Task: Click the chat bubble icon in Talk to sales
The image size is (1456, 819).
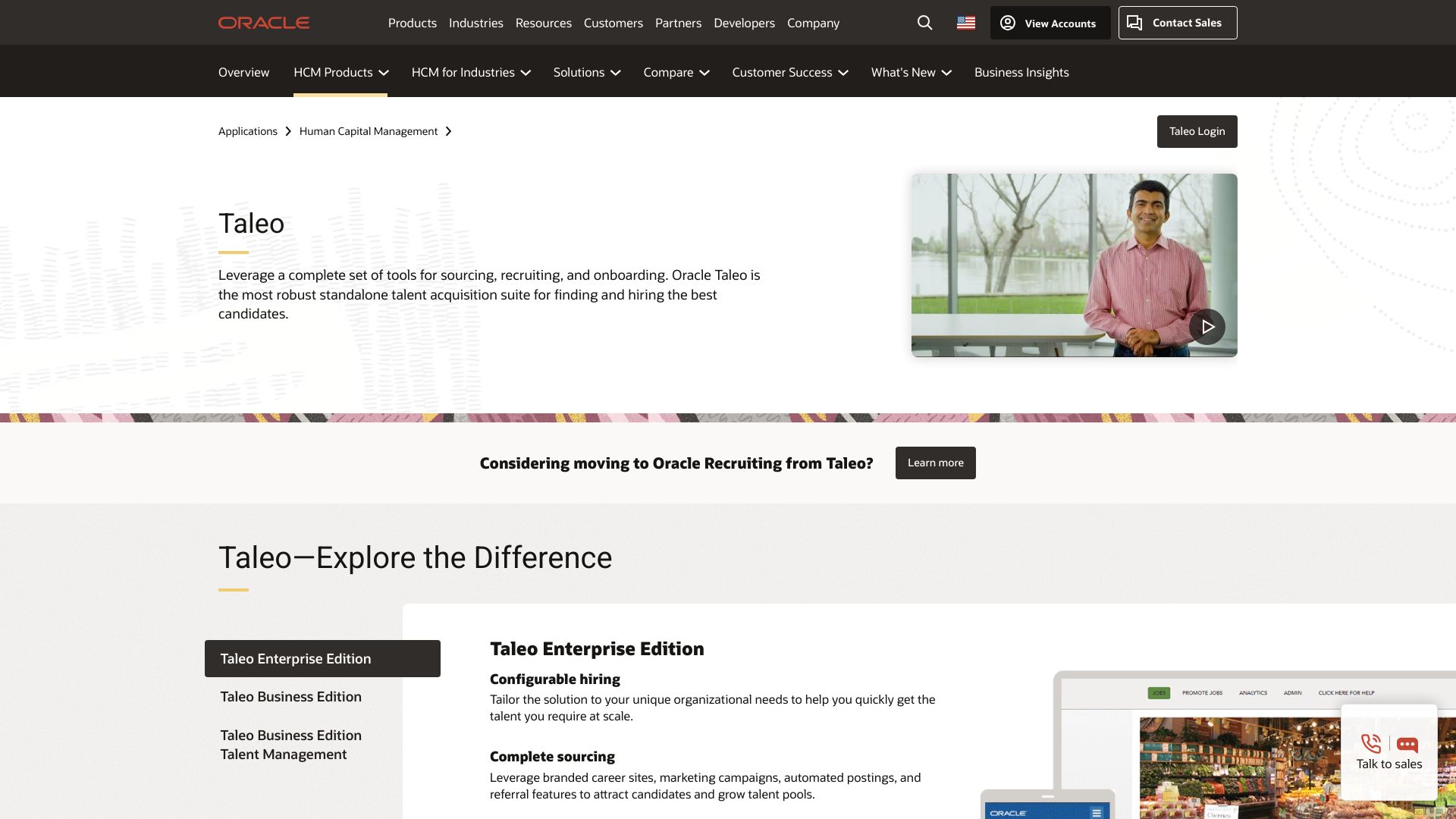Action: (1407, 744)
